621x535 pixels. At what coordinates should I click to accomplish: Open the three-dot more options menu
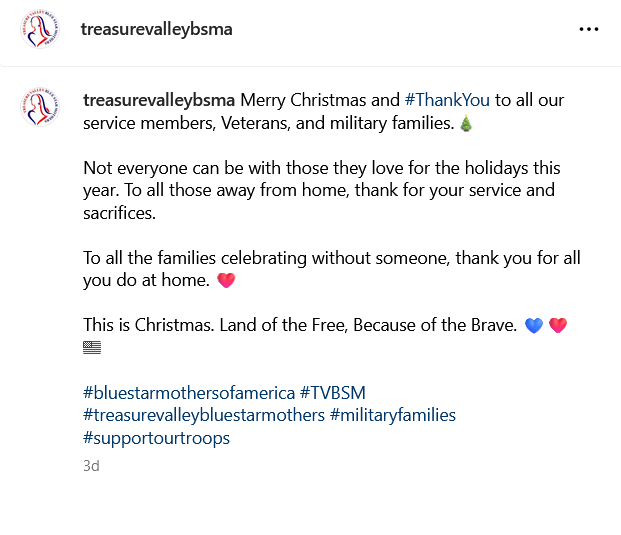click(x=588, y=30)
